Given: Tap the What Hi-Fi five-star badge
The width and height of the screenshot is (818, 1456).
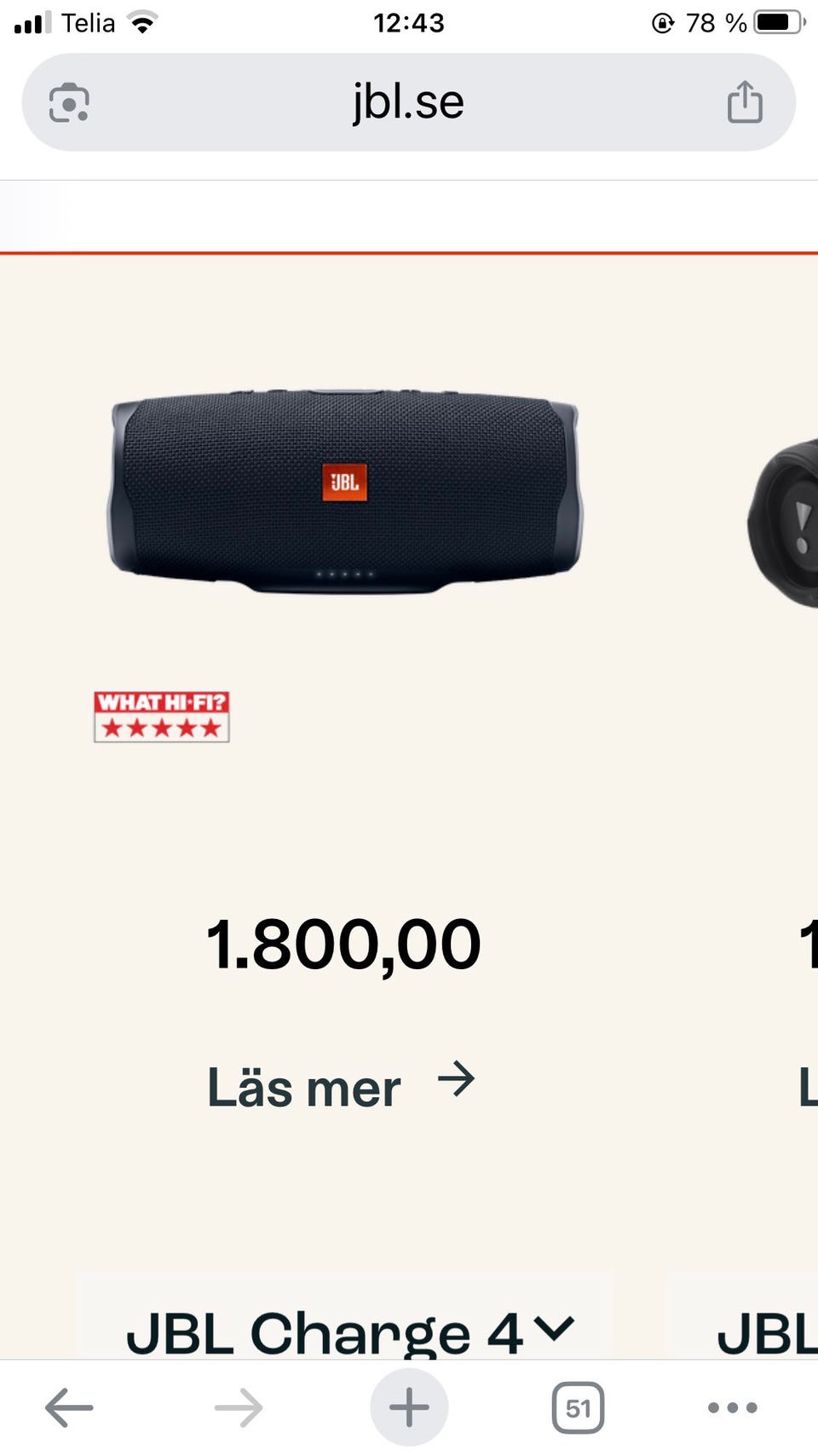Looking at the screenshot, I should point(162,717).
